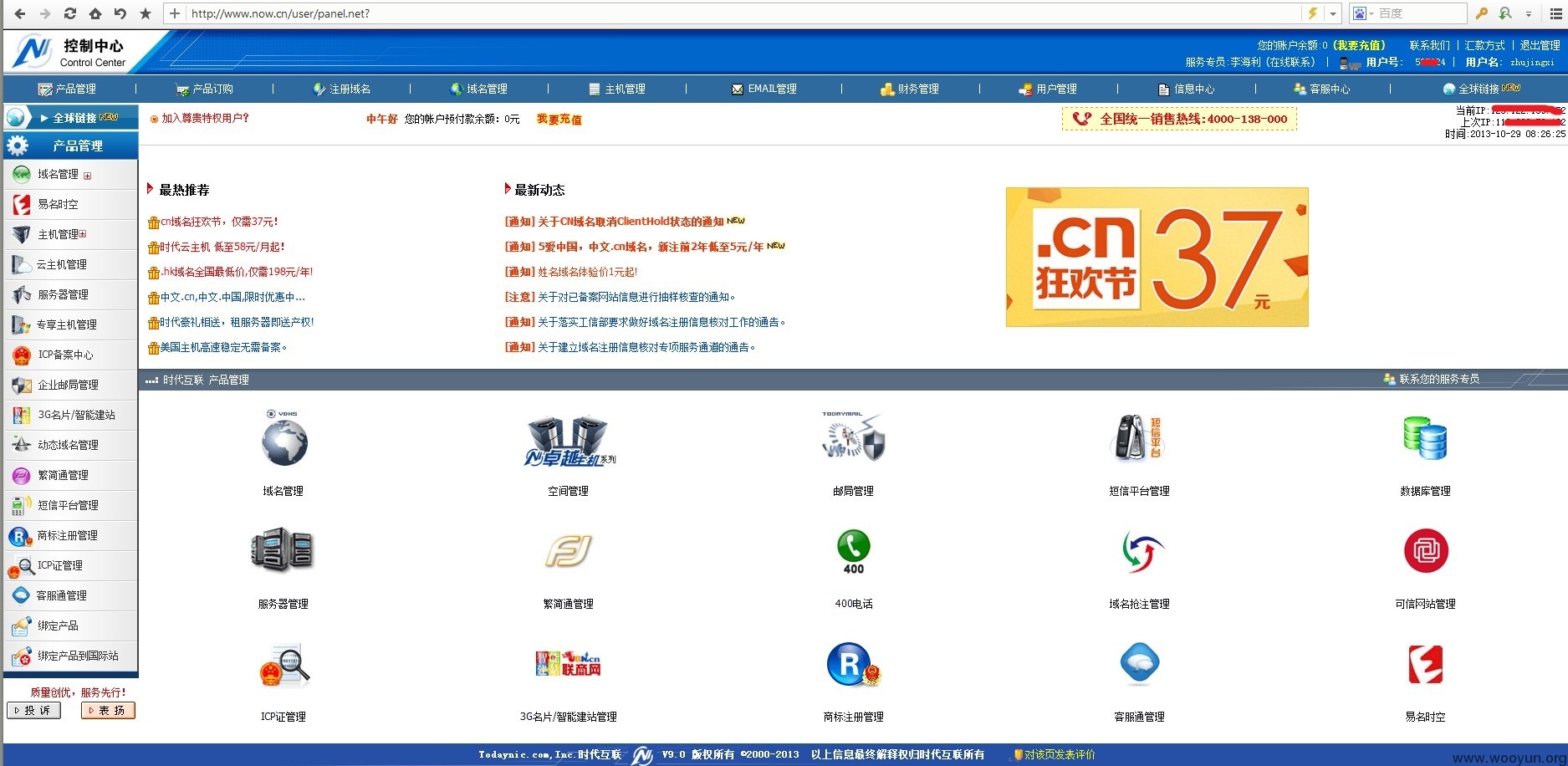
Task: Click 联系我们 link in header
Action: coord(1430,45)
